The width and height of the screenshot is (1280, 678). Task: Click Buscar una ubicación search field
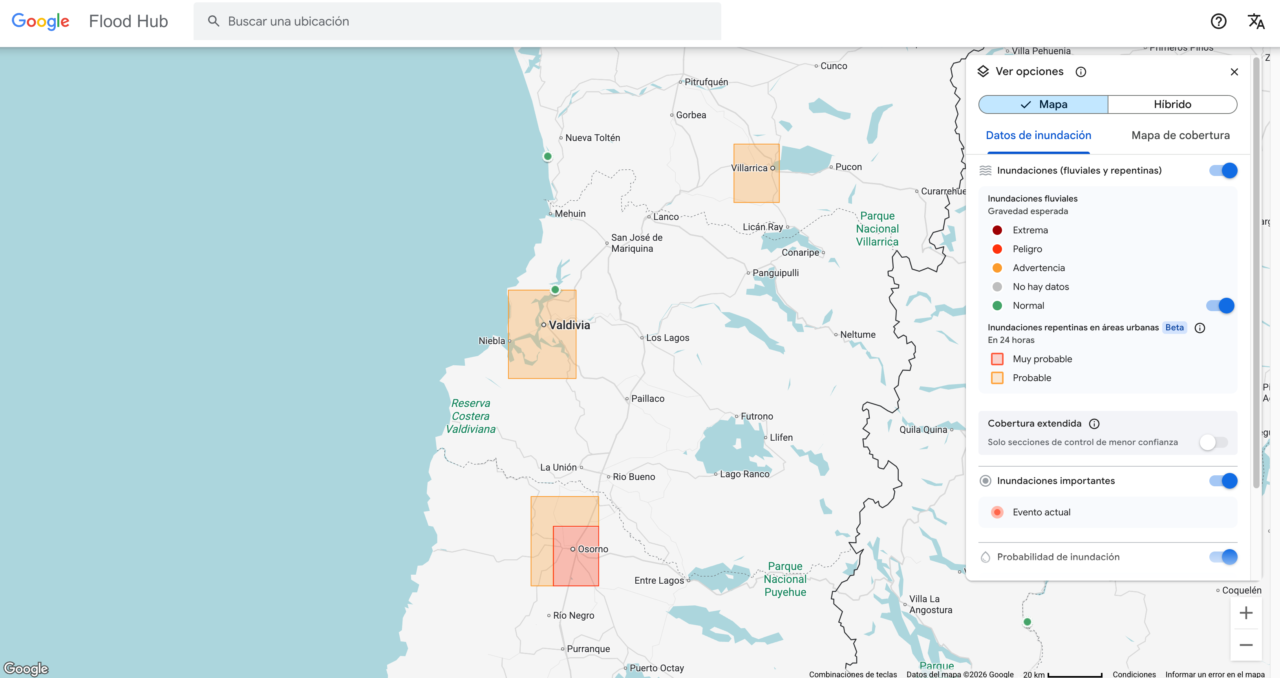click(457, 21)
